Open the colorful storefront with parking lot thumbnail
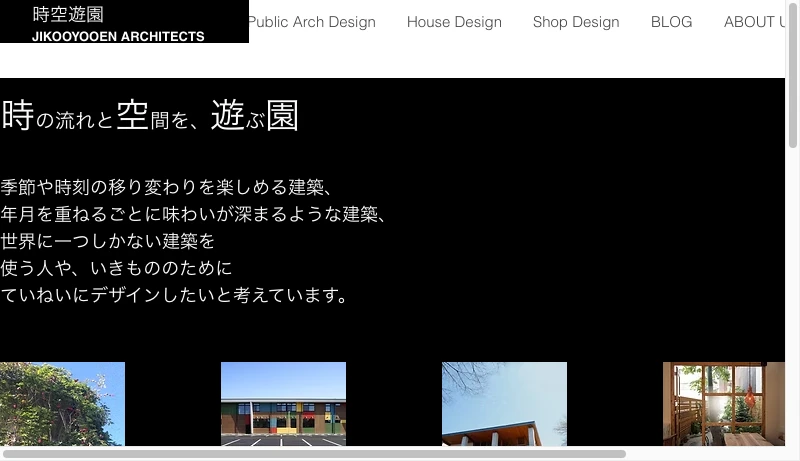The image size is (800, 461). (x=283, y=403)
